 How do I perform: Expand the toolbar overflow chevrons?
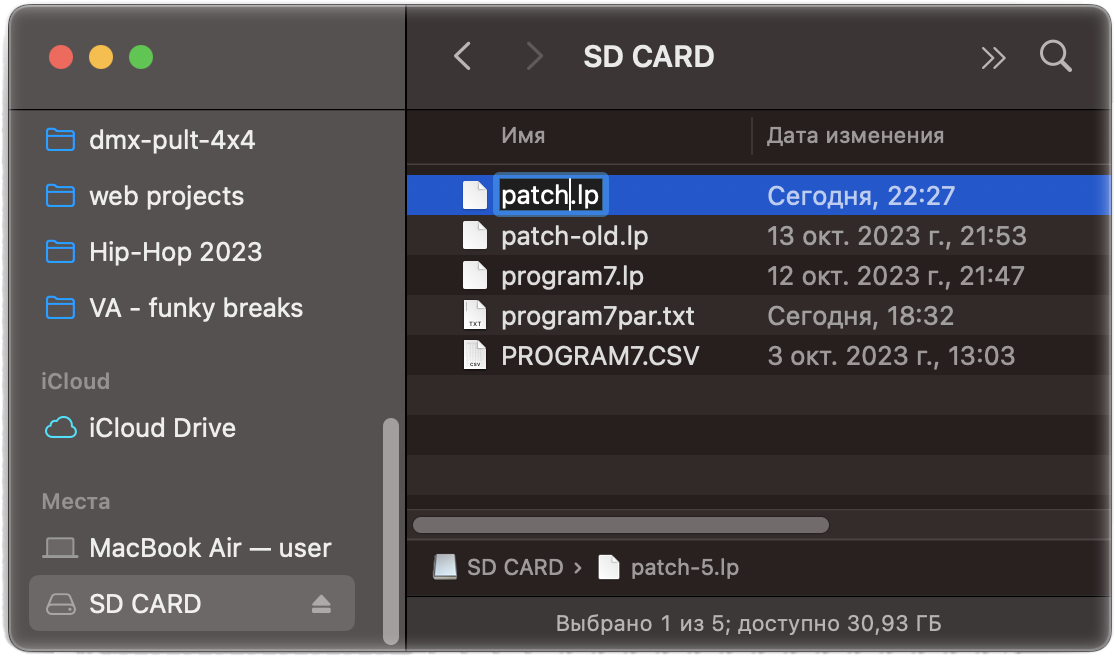(x=993, y=58)
